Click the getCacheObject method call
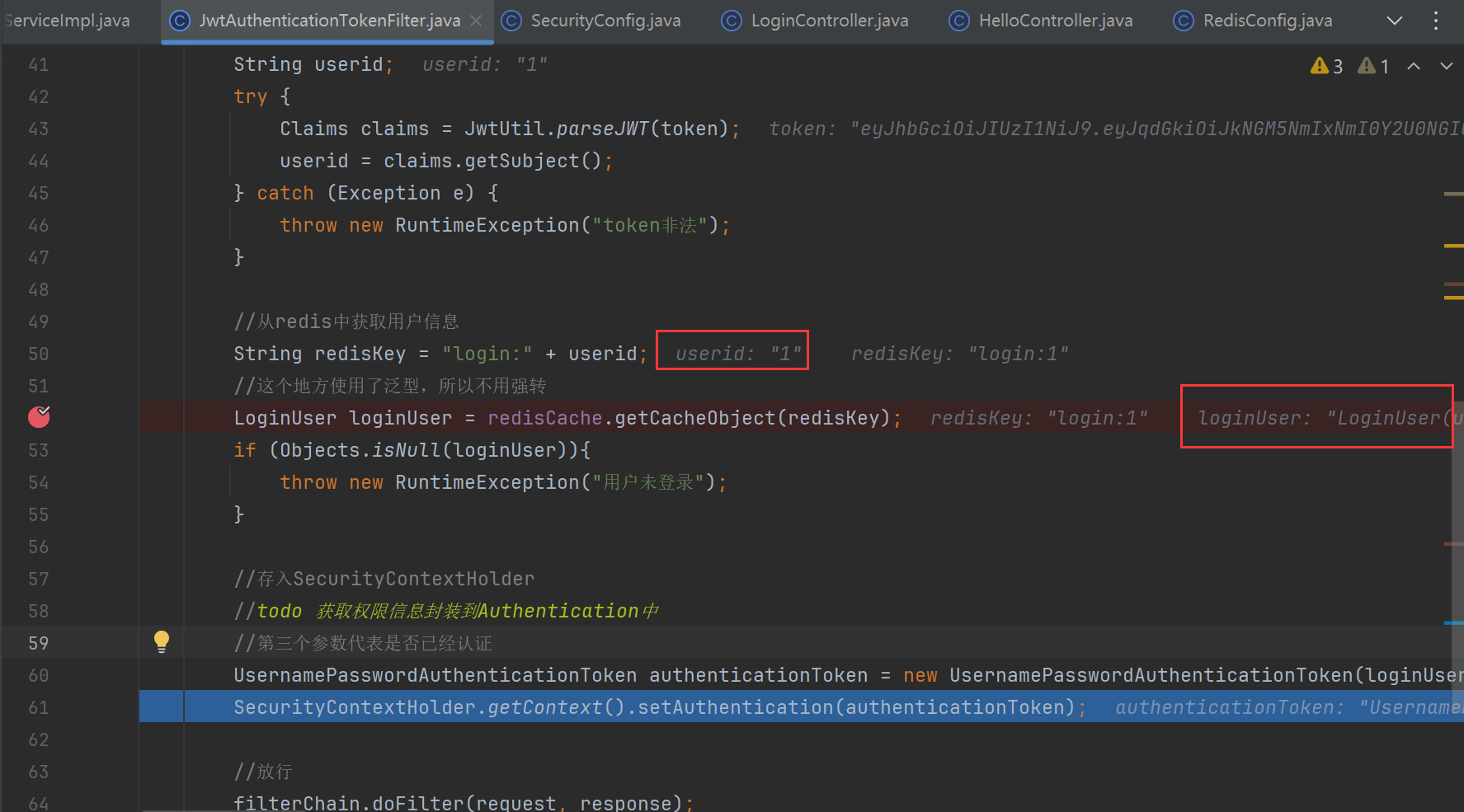This screenshot has height=812, width=1464. [695, 418]
